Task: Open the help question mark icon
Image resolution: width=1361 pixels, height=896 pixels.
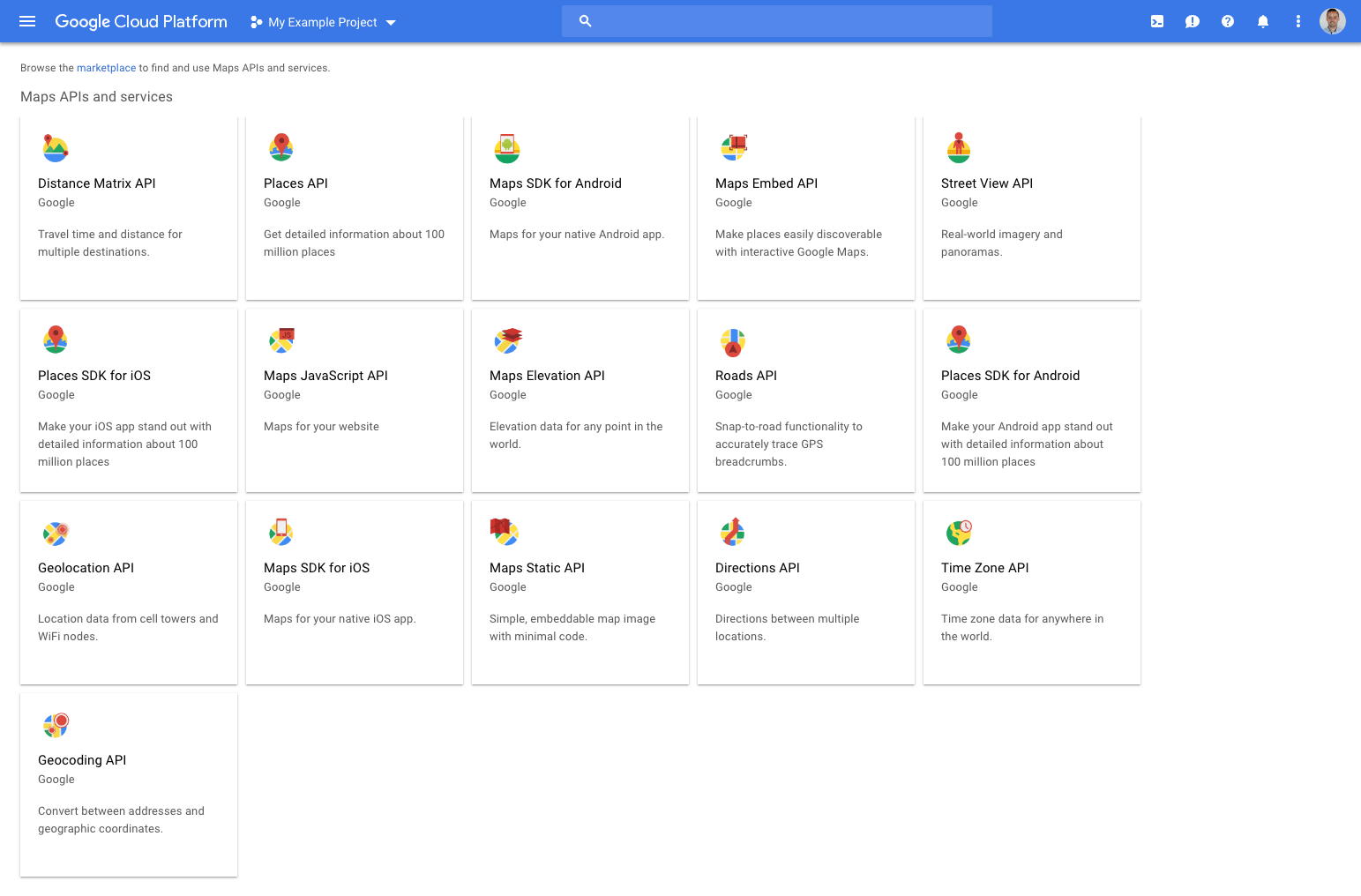Action: [1228, 21]
